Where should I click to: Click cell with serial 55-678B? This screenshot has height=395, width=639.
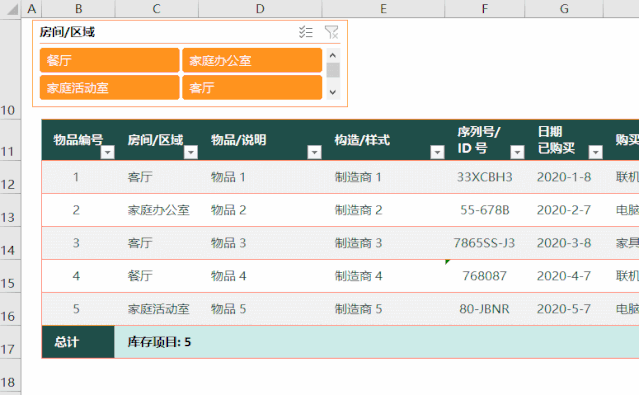(485, 210)
